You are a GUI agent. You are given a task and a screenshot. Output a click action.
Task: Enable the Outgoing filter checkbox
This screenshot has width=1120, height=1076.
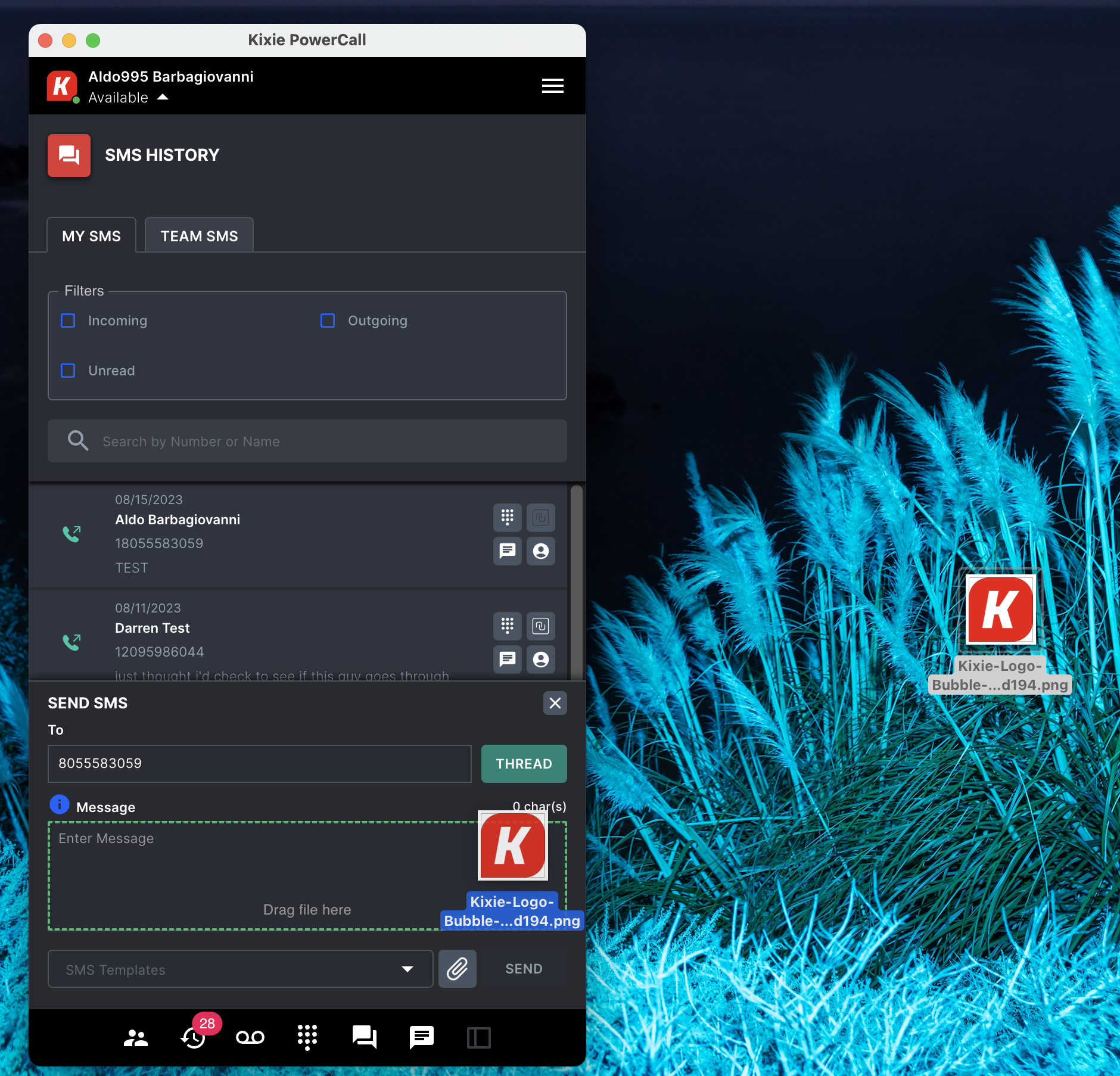pos(328,321)
